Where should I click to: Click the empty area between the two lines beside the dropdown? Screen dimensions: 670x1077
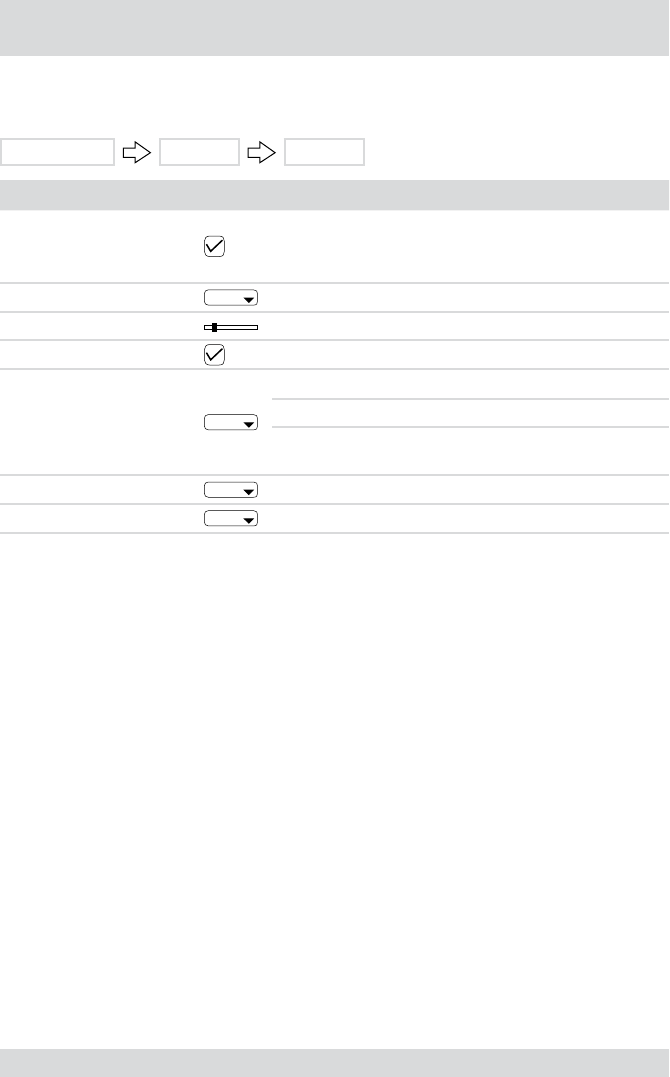click(x=470, y=412)
